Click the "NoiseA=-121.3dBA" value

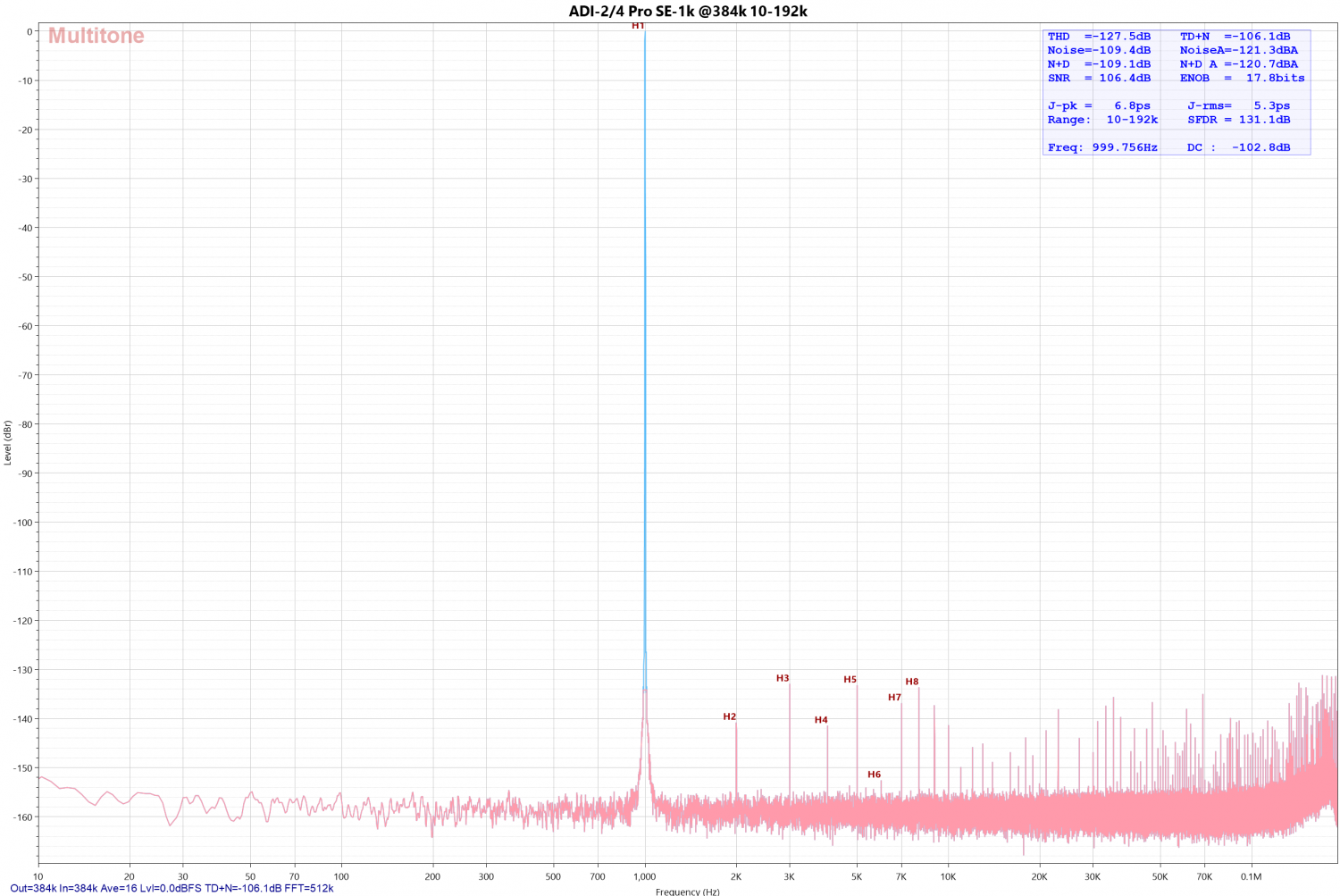pyautogui.click(x=1238, y=50)
